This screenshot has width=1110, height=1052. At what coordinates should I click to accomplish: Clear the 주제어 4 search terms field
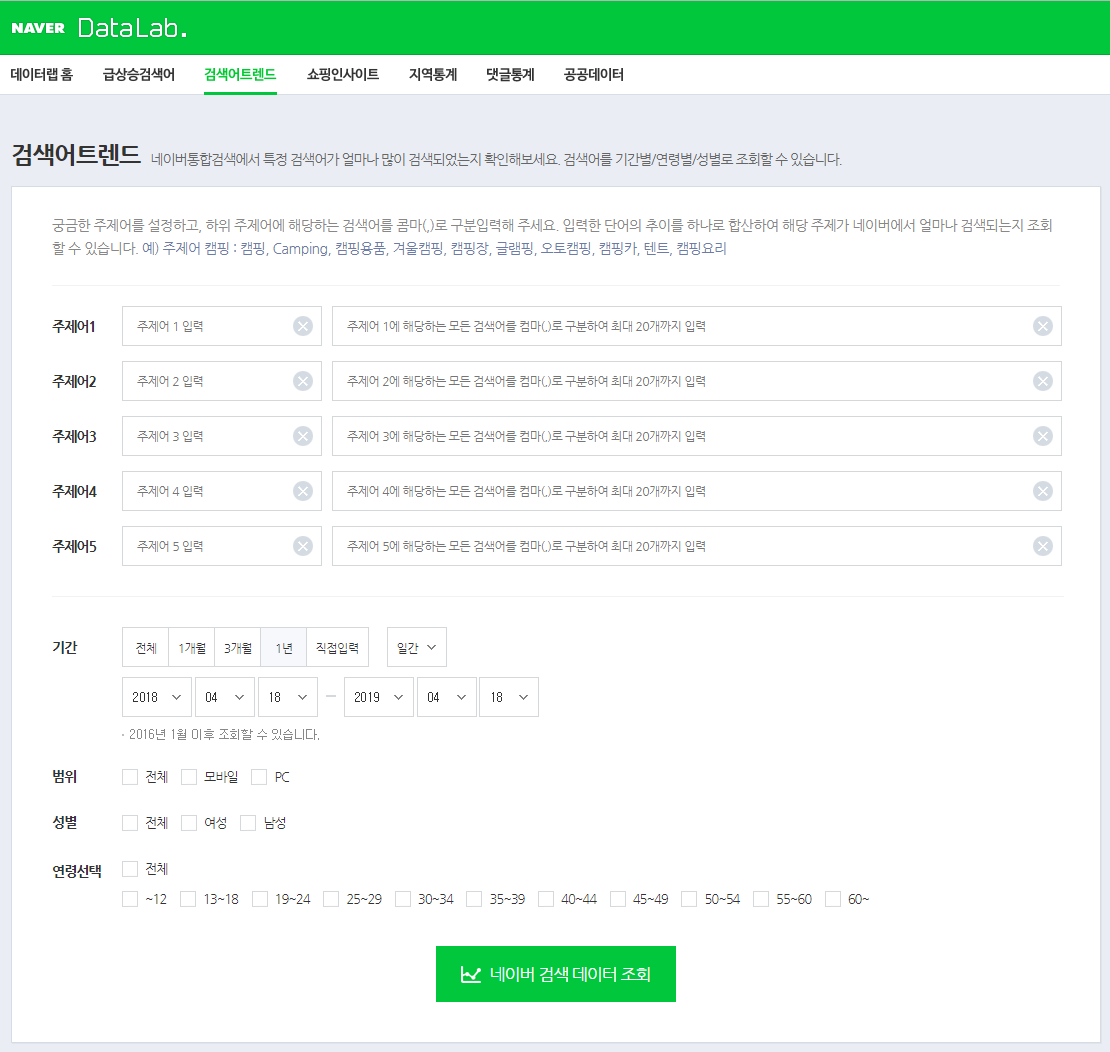1042,491
